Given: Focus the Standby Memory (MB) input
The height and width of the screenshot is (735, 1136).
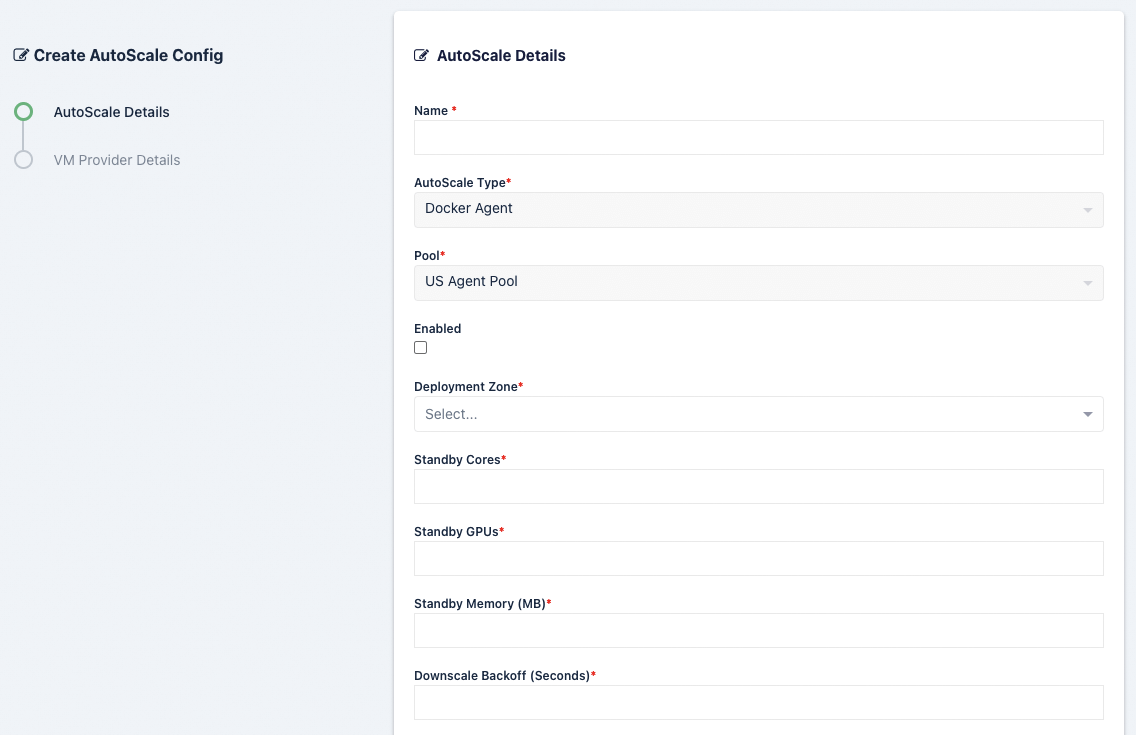Looking at the screenshot, I should [x=758, y=630].
